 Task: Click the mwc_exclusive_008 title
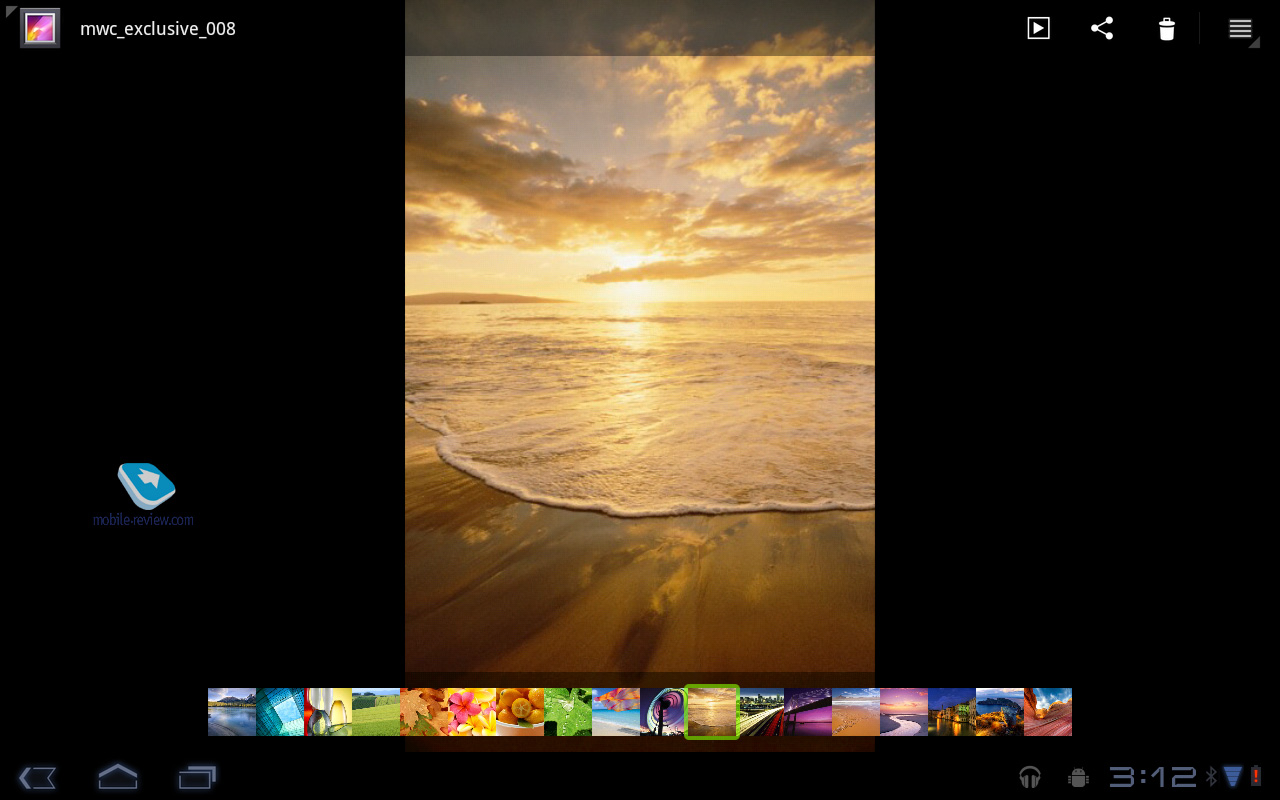(x=158, y=29)
